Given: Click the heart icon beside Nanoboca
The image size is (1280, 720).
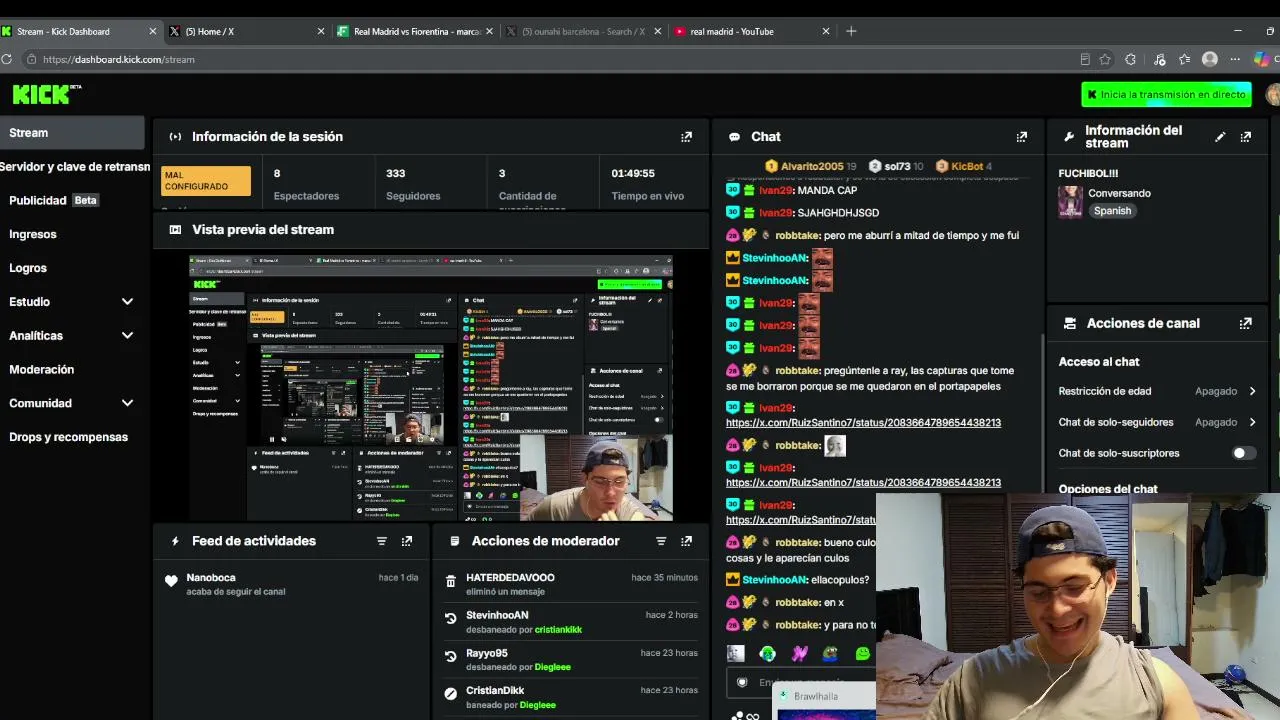Looking at the screenshot, I should 171,581.
